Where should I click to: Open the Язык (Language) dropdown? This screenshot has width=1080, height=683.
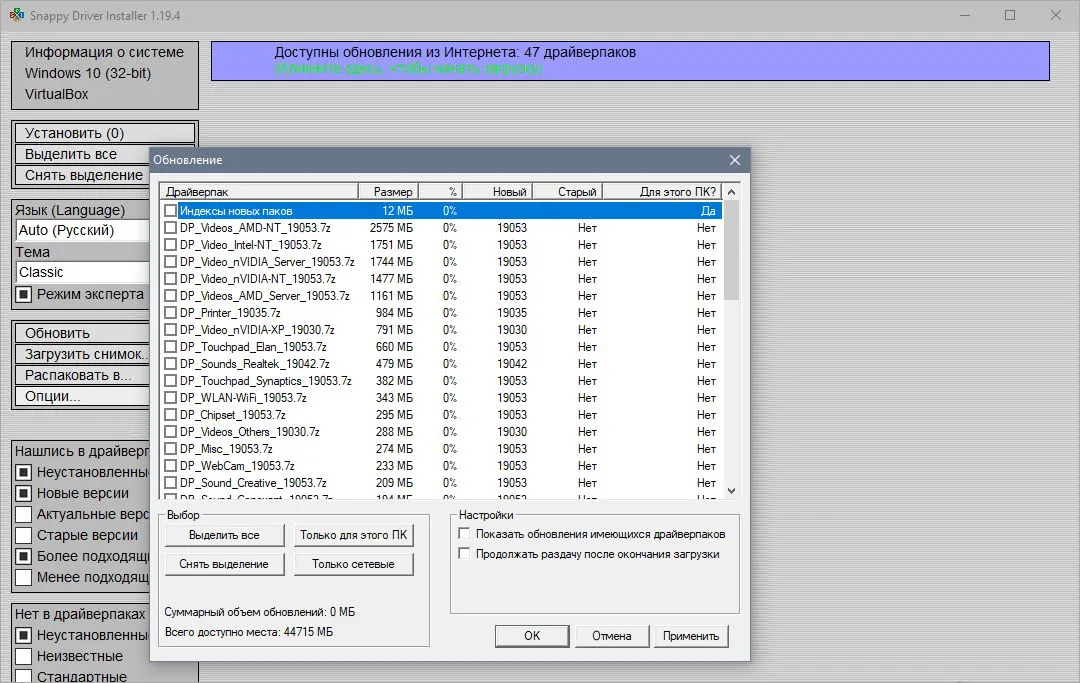pyautogui.click(x=83, y=230)
